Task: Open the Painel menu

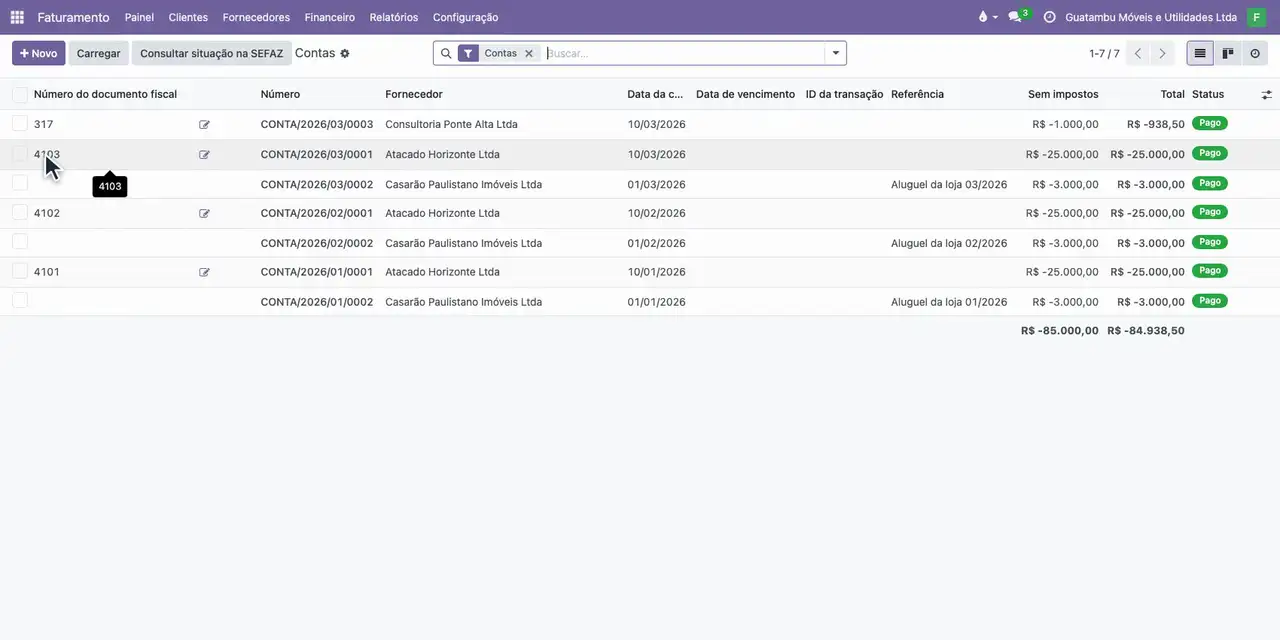Action: click(x=139, y=17)
